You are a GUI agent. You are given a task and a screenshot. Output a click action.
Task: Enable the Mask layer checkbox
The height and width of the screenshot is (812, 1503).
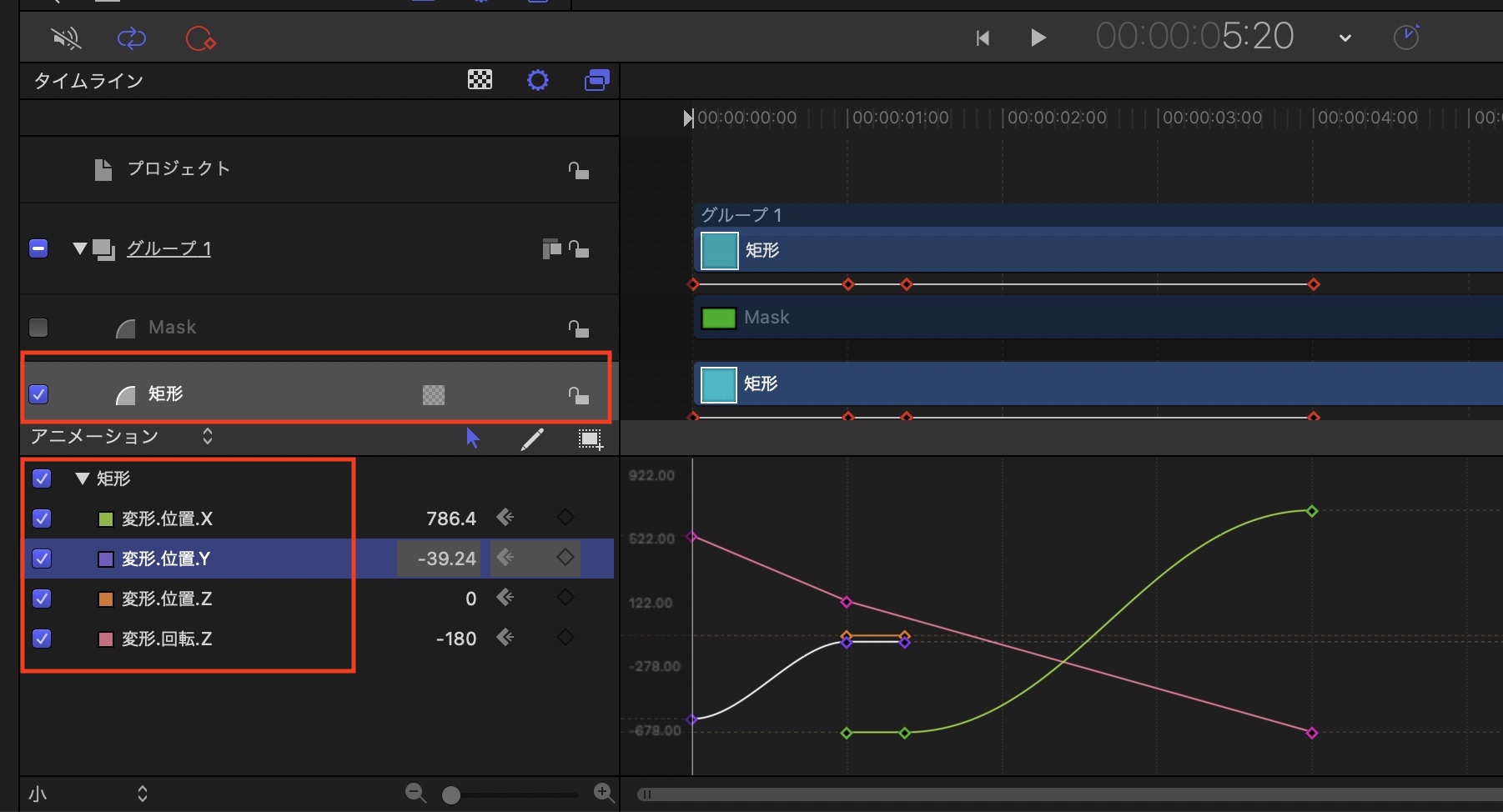pyautogui.click(x=38, y=328)
